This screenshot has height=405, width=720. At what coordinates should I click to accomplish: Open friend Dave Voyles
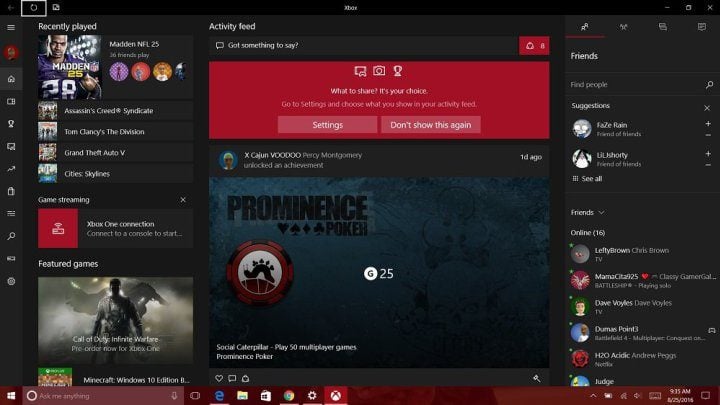643,307
